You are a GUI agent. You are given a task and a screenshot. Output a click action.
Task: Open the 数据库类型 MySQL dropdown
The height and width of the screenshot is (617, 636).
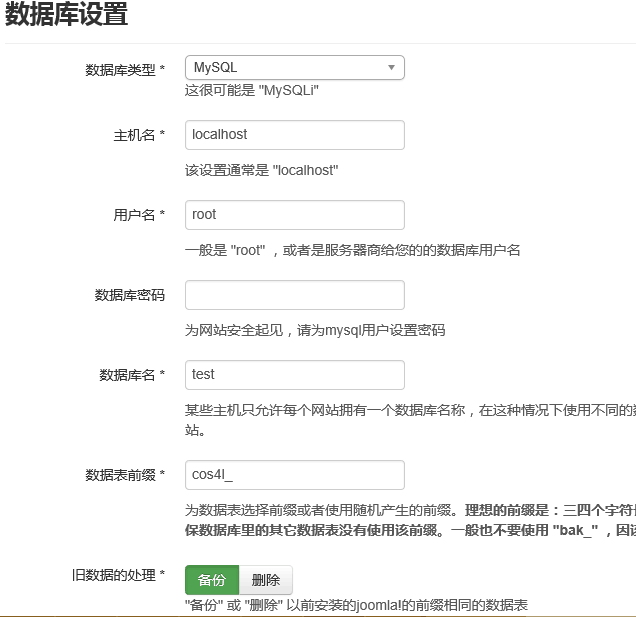point(294,67)
